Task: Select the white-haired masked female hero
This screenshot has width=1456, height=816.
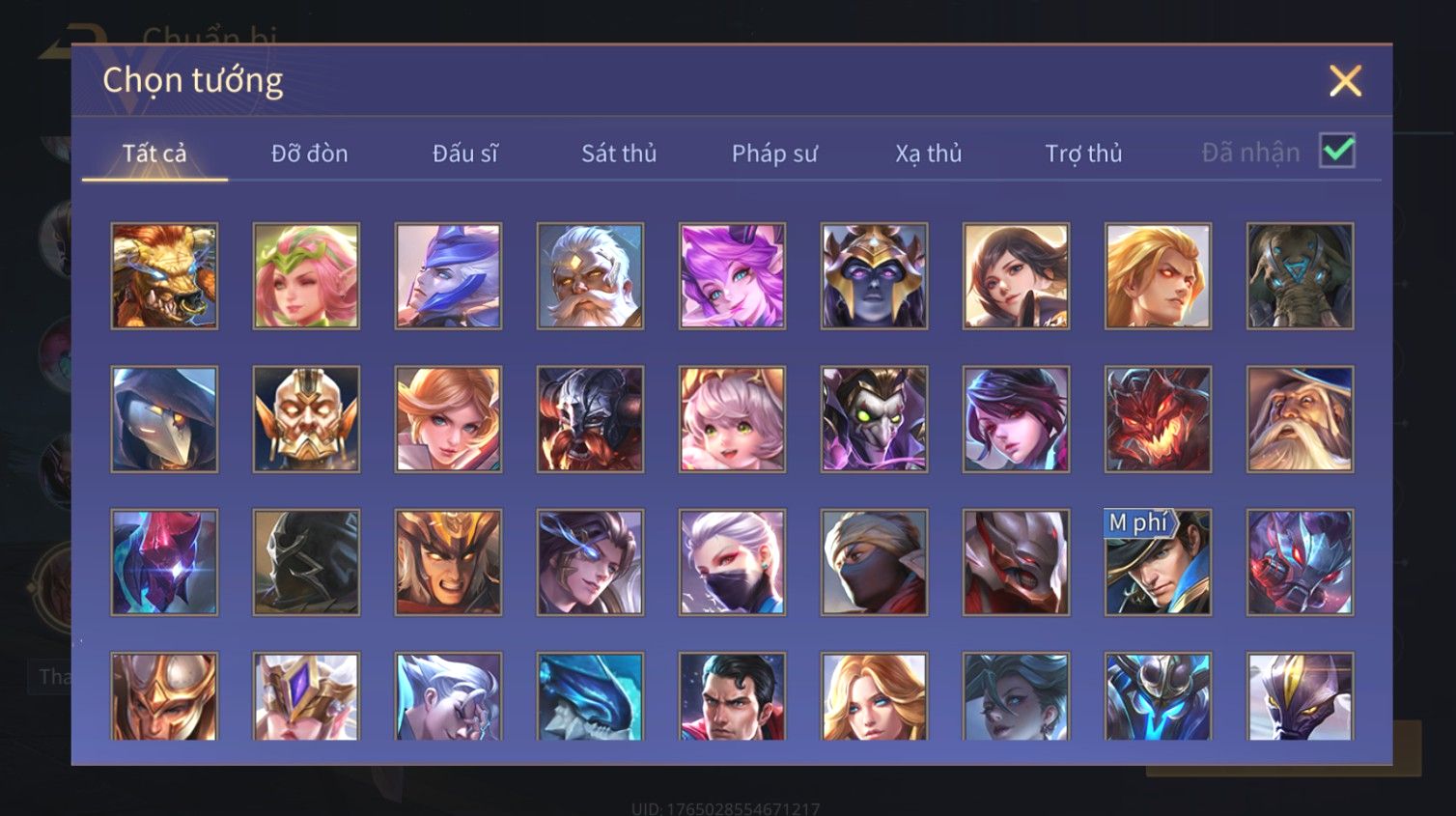Action: click(732, 562)
